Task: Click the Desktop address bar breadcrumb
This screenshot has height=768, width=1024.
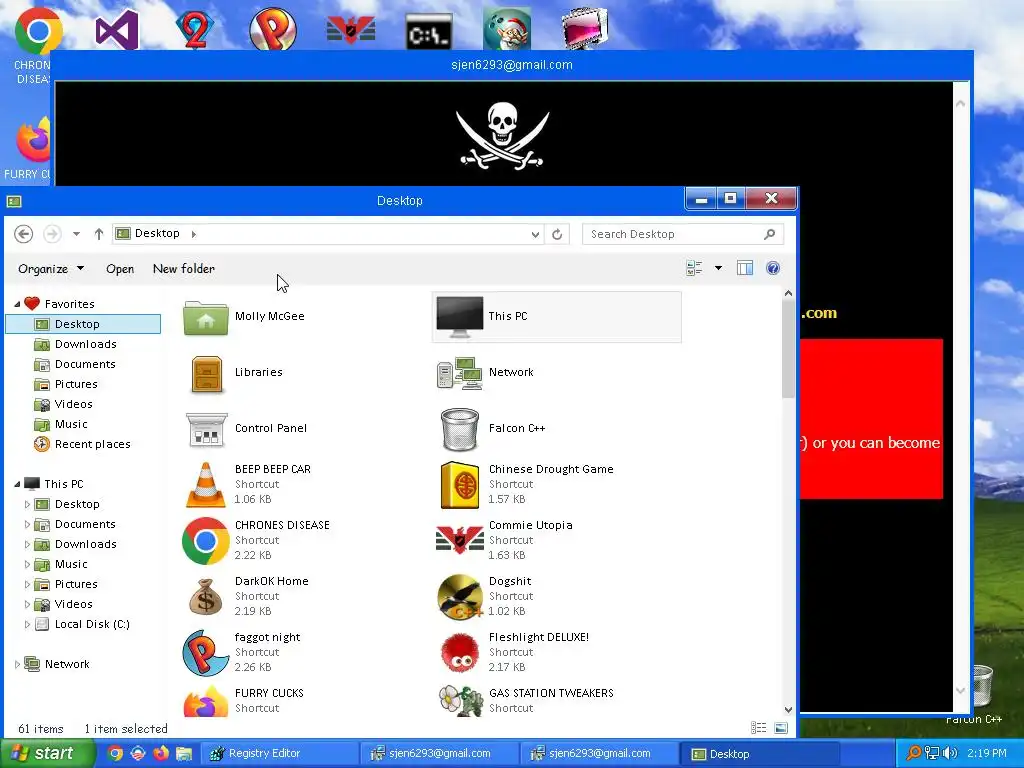Action: [157, 233]
